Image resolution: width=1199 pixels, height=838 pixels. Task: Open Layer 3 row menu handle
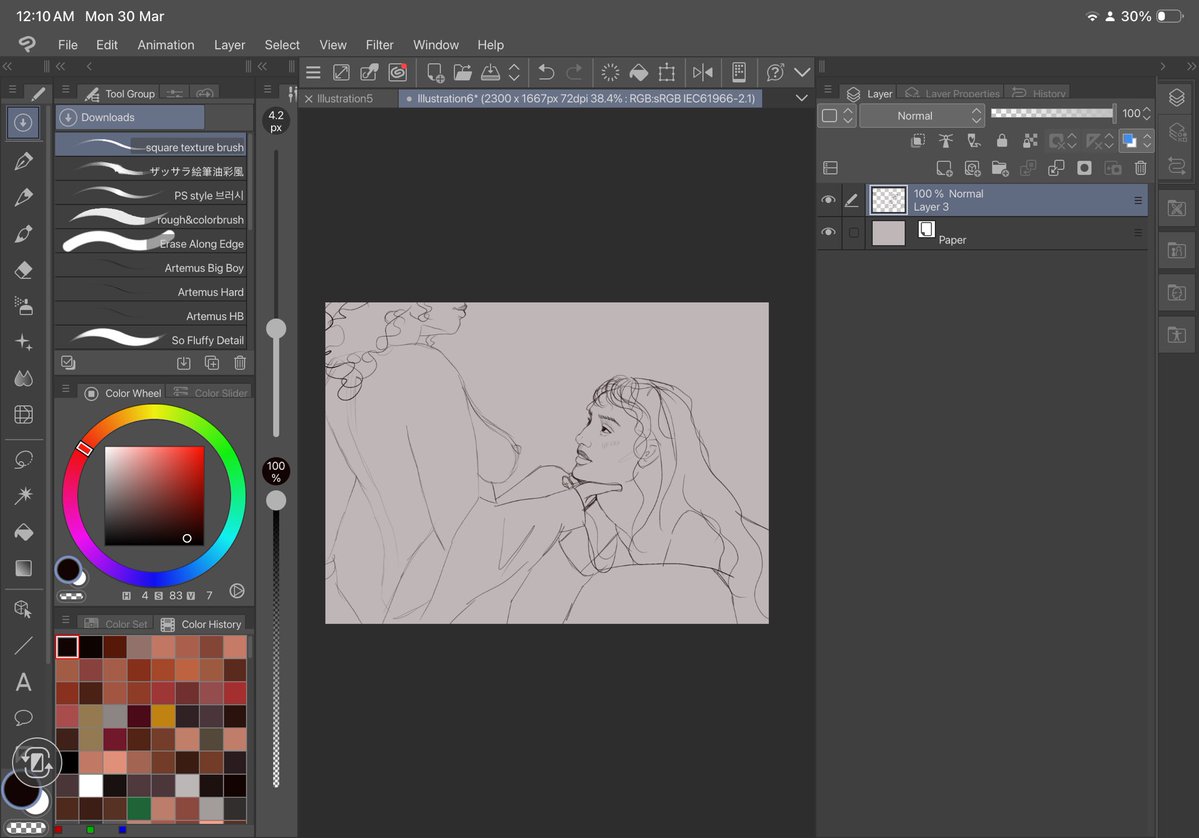click(1138, 200)
